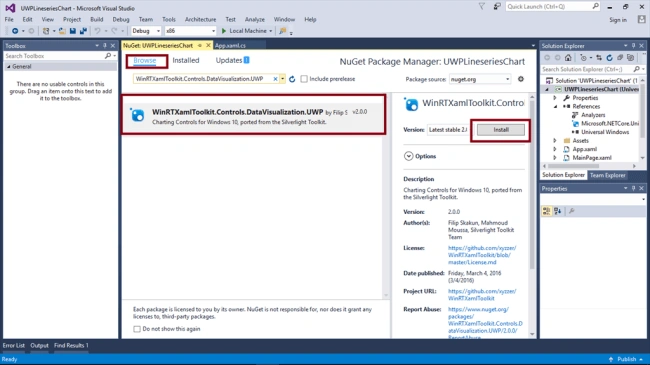This screenshot has height=365, width=650.
Task: Open the Local Machine target dropdown arrow
Action: point(271,31)
